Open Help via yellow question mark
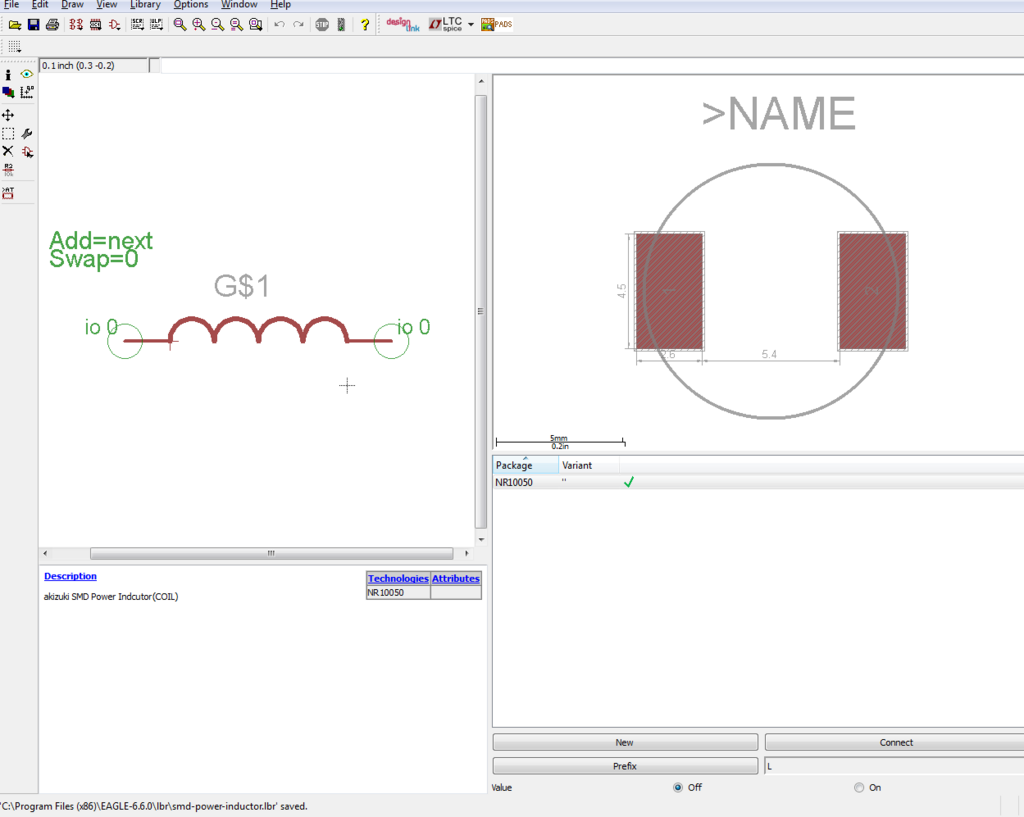 (x=364, y=25)
